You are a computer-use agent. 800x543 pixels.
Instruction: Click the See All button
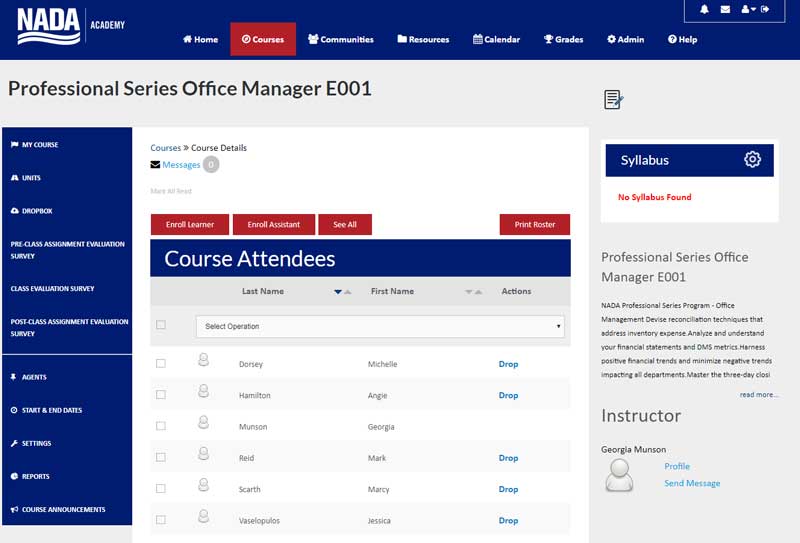click(345, 225)
